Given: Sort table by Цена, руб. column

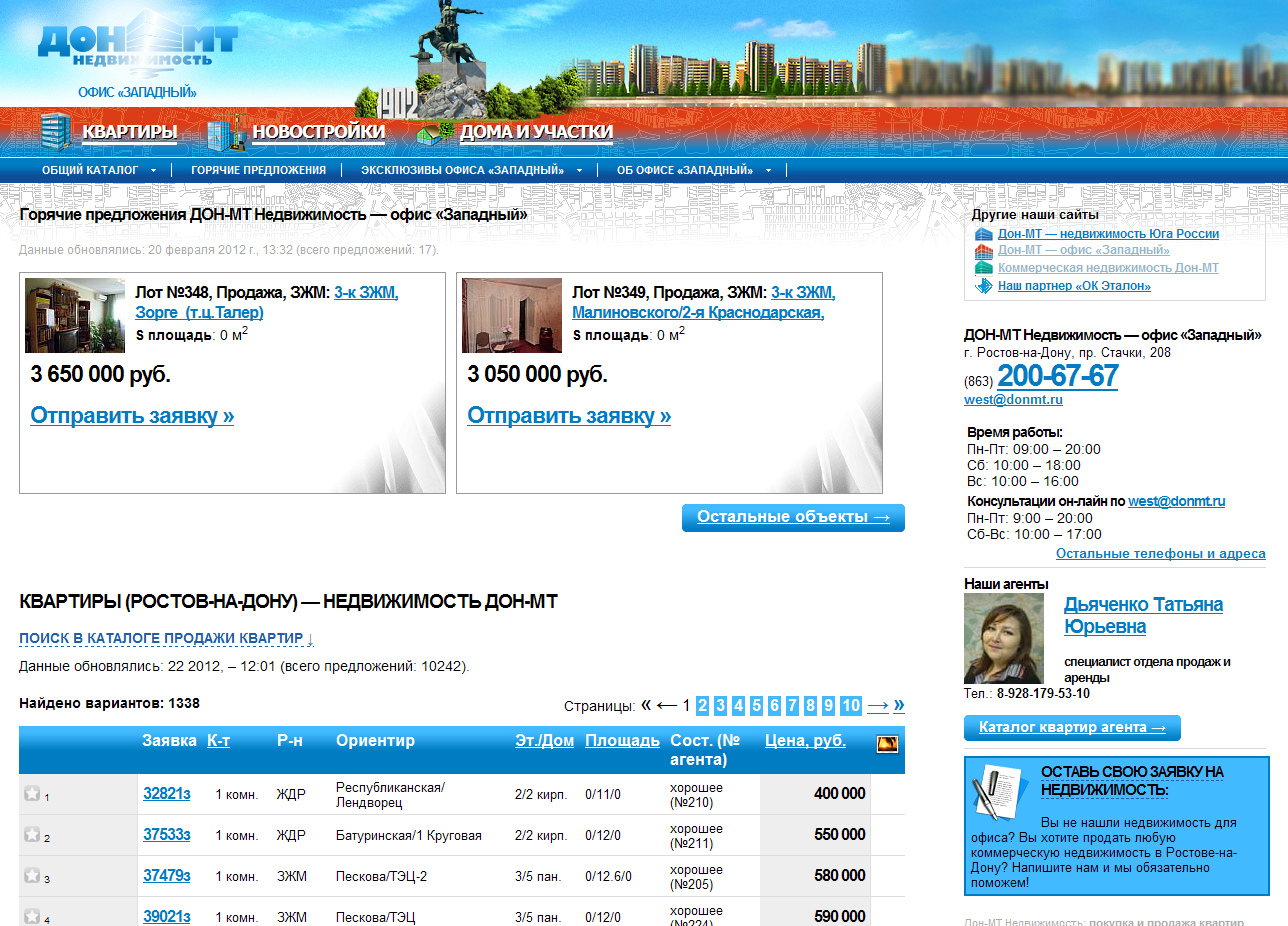Looking at the screenshot, I should point(805,741).
